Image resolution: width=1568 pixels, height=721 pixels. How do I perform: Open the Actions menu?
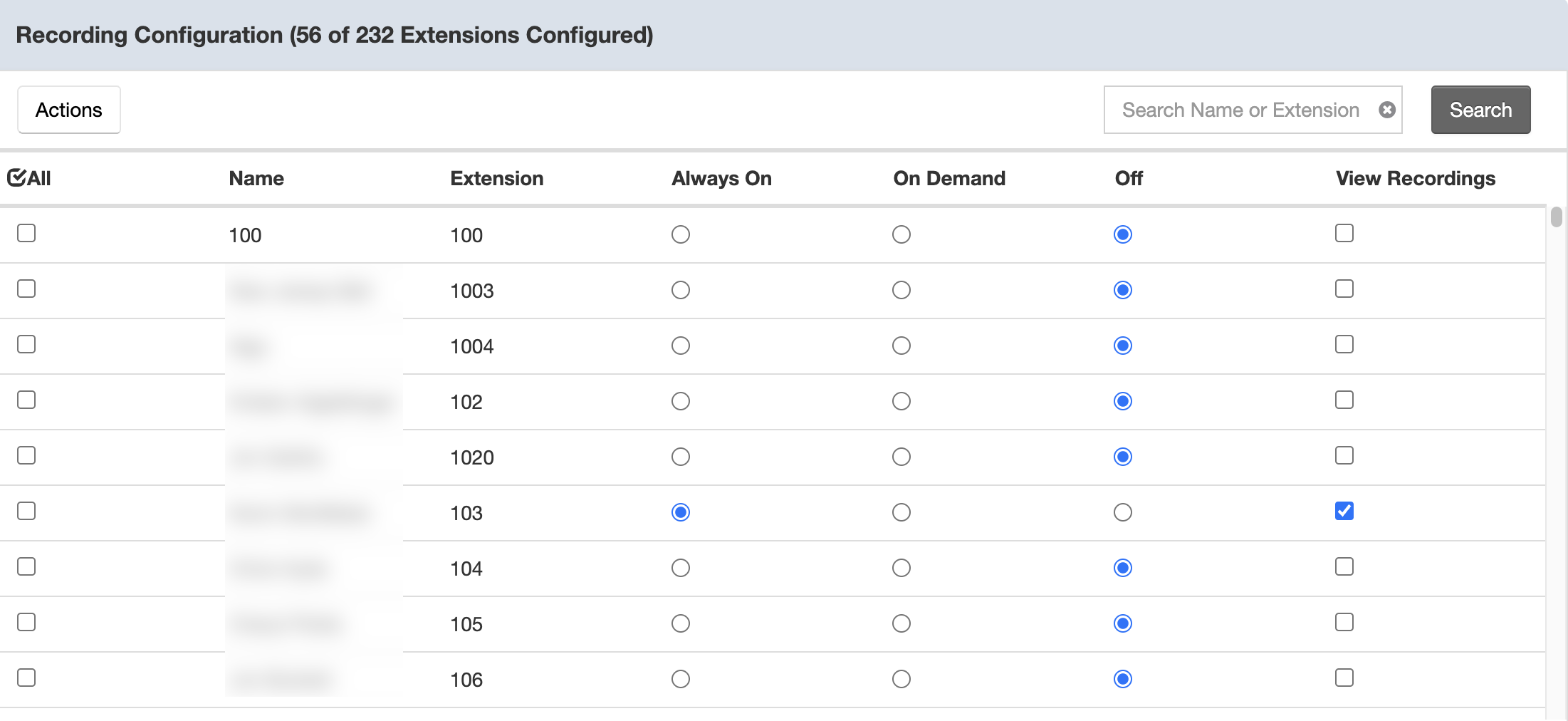point(69,110)
